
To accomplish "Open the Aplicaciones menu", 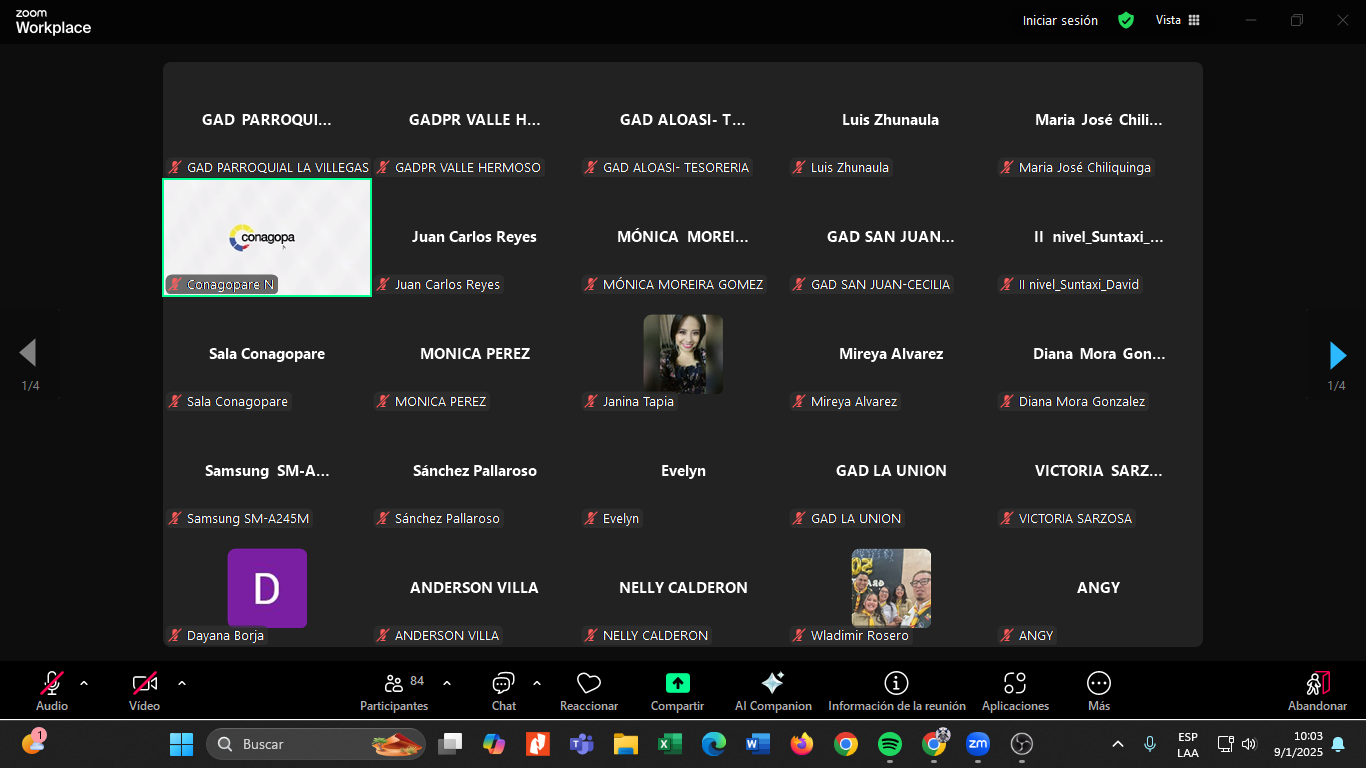I will [1015, 690].
